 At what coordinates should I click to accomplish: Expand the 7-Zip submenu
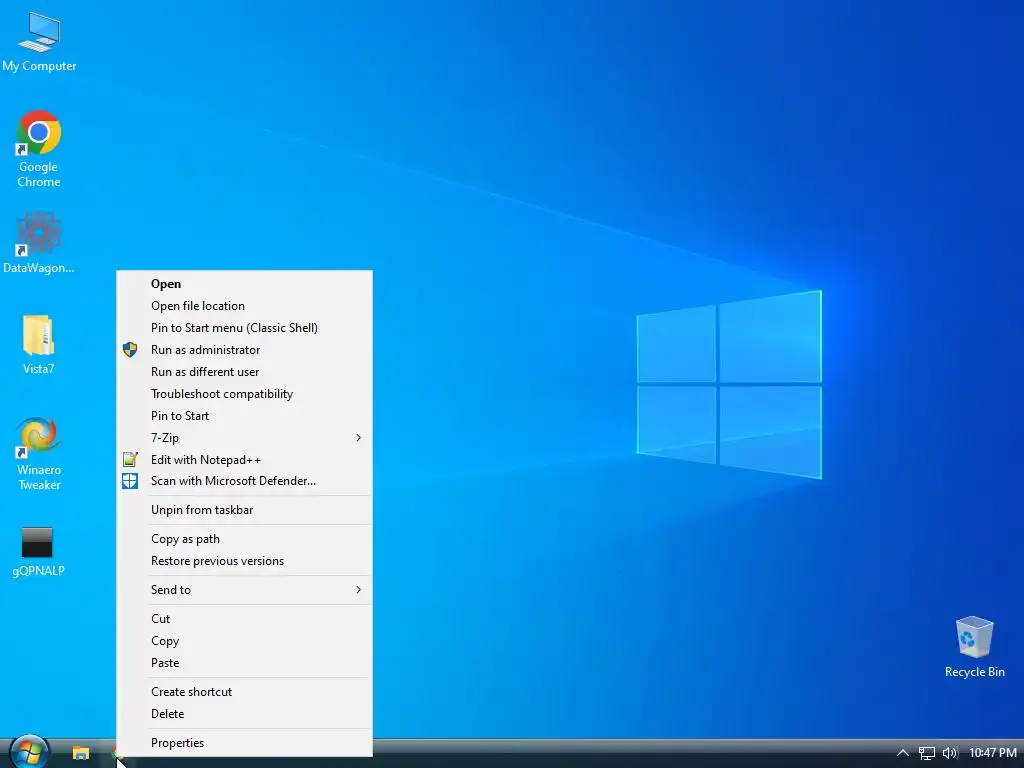pyautogui.click(x=244, y=438)
